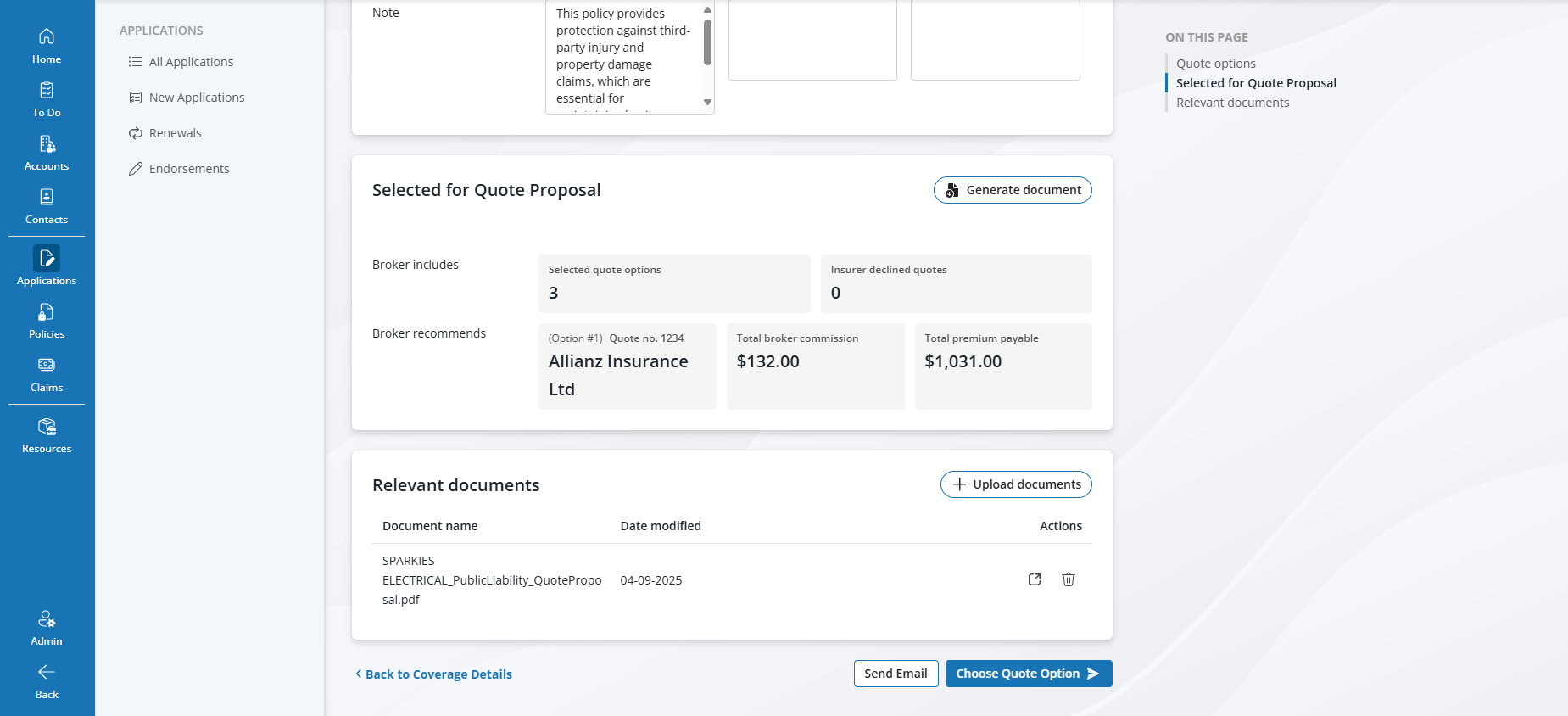Open Contacts from the sidebar
The image size is (1568, 716).
(x=47, y=206)
